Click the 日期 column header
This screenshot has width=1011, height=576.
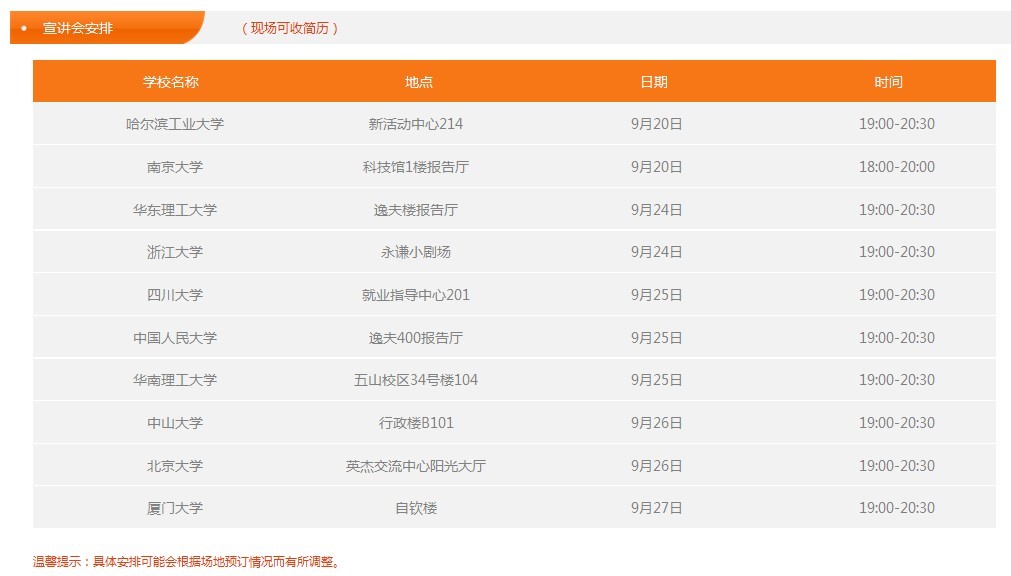tap(654, 82)
